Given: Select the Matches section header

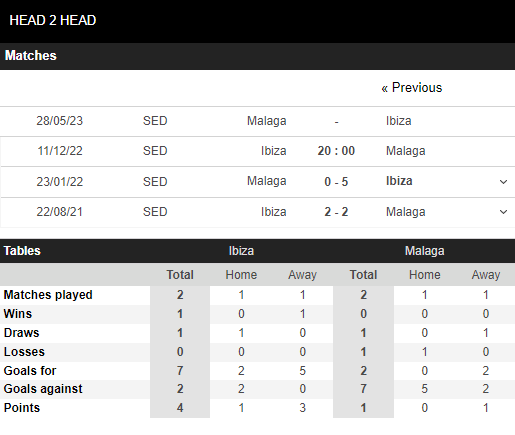Looking at the screenshot, I should click(31, 56).
